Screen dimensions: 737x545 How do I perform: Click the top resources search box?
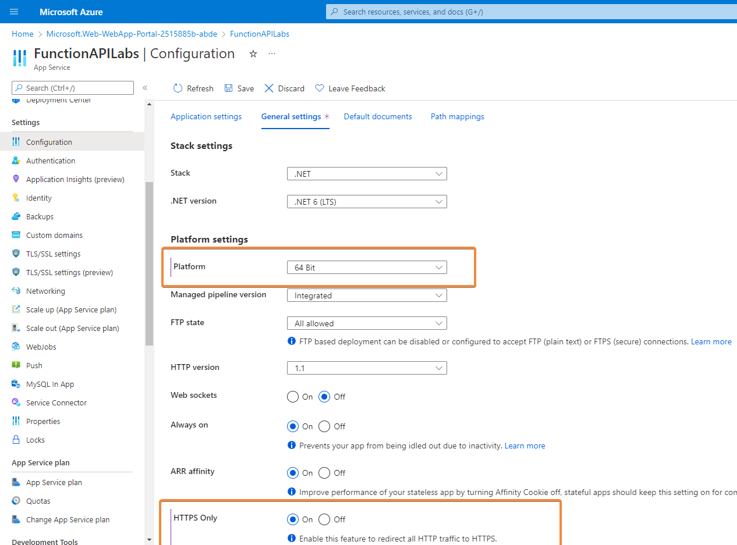(x=530, y=12)
